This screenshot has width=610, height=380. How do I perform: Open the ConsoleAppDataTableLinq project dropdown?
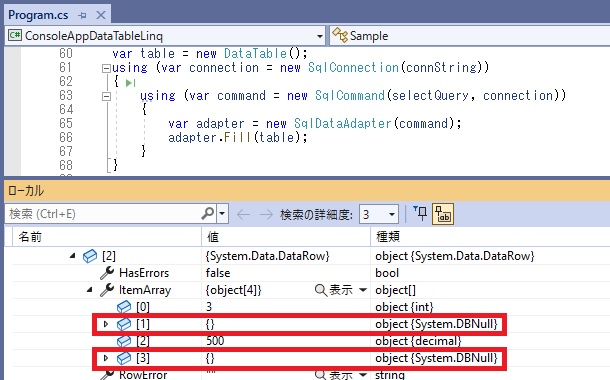320,36
